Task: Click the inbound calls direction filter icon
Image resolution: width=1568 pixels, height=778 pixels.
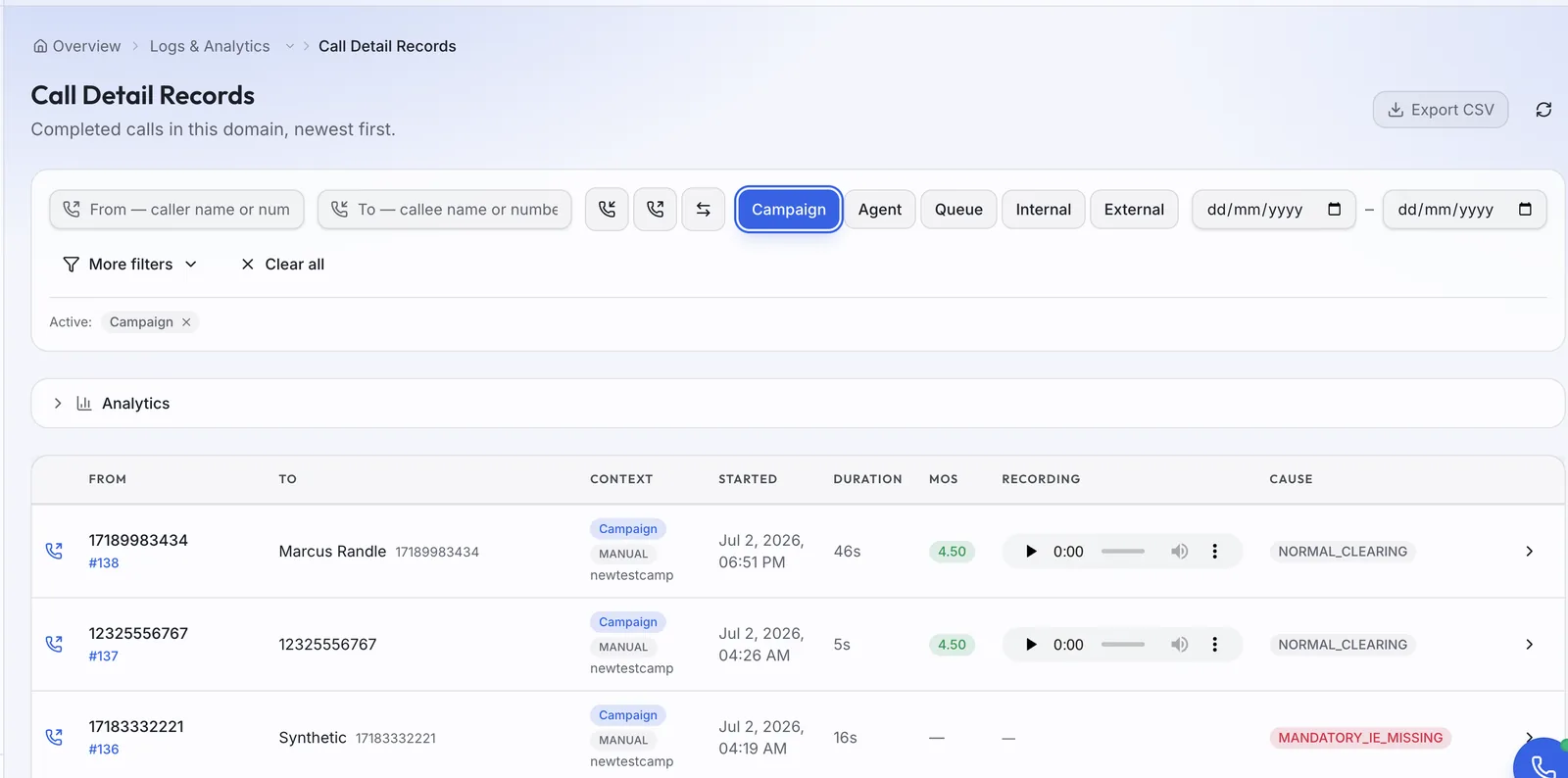Action: [607, 210]
